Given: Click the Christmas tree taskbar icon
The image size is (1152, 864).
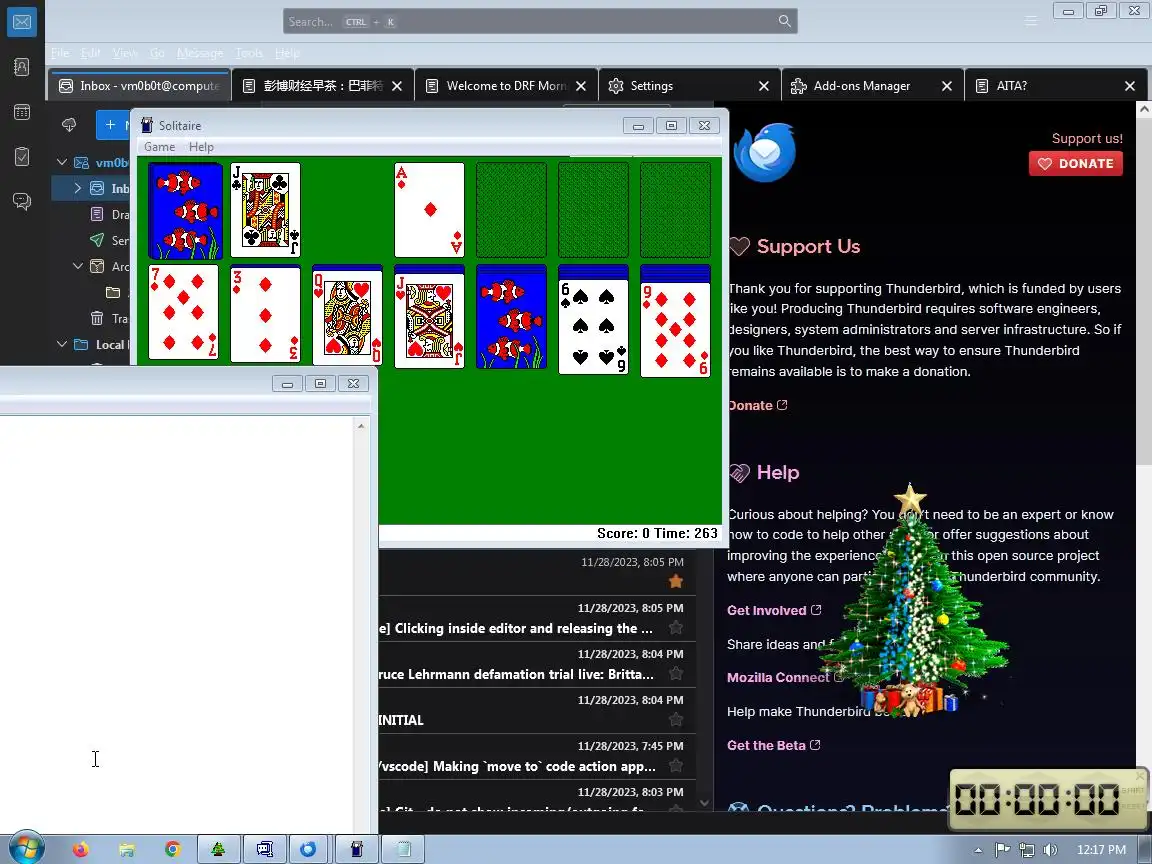Looking at the screenshot, I should click(218, 849).
